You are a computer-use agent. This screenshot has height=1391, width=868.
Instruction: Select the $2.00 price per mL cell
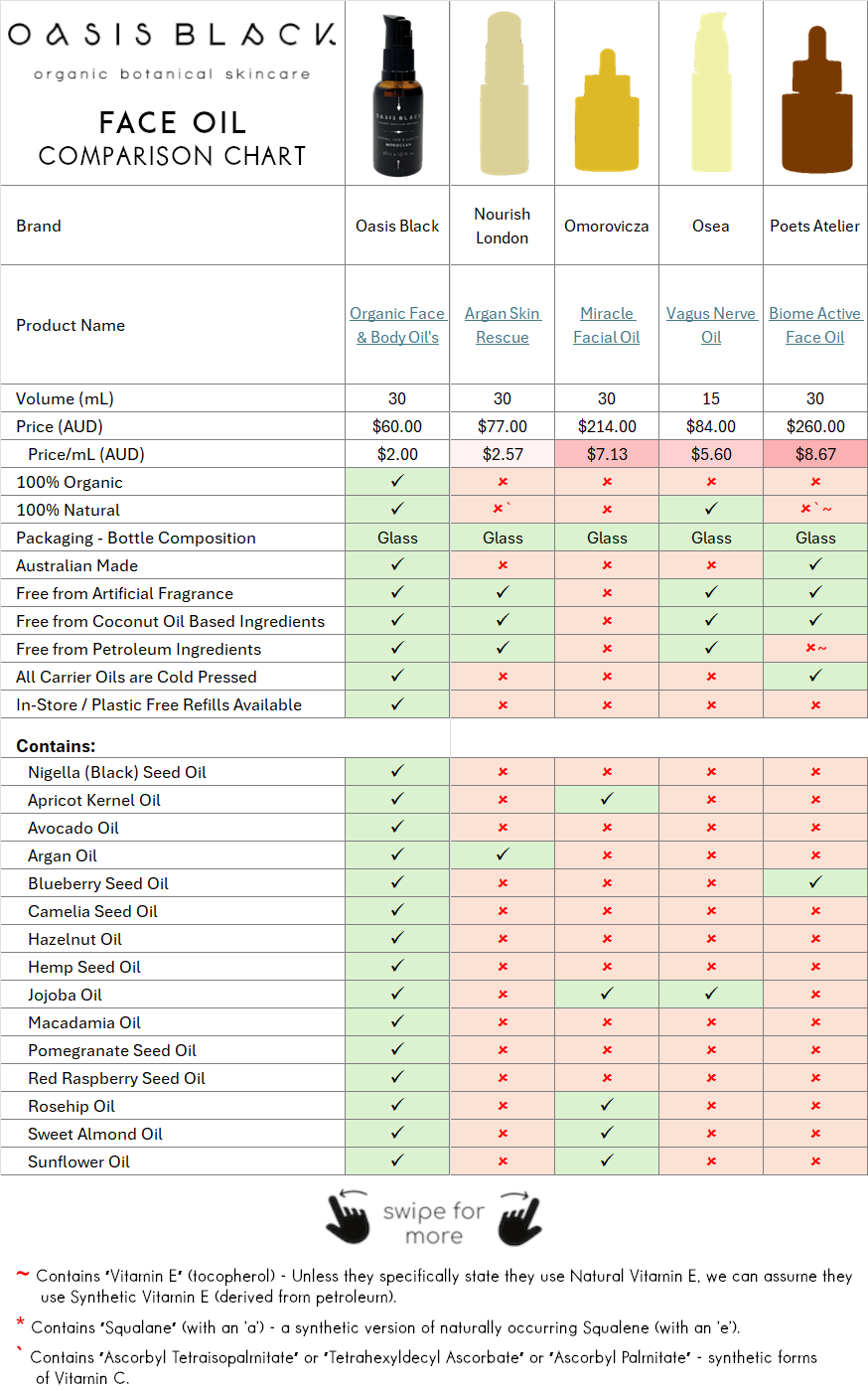(x=397, y=454)
